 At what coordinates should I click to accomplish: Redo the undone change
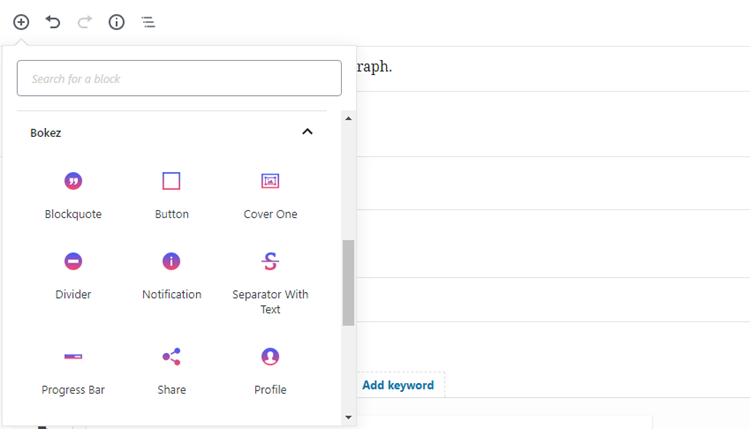pyautogui.click(x=85, y=22)
